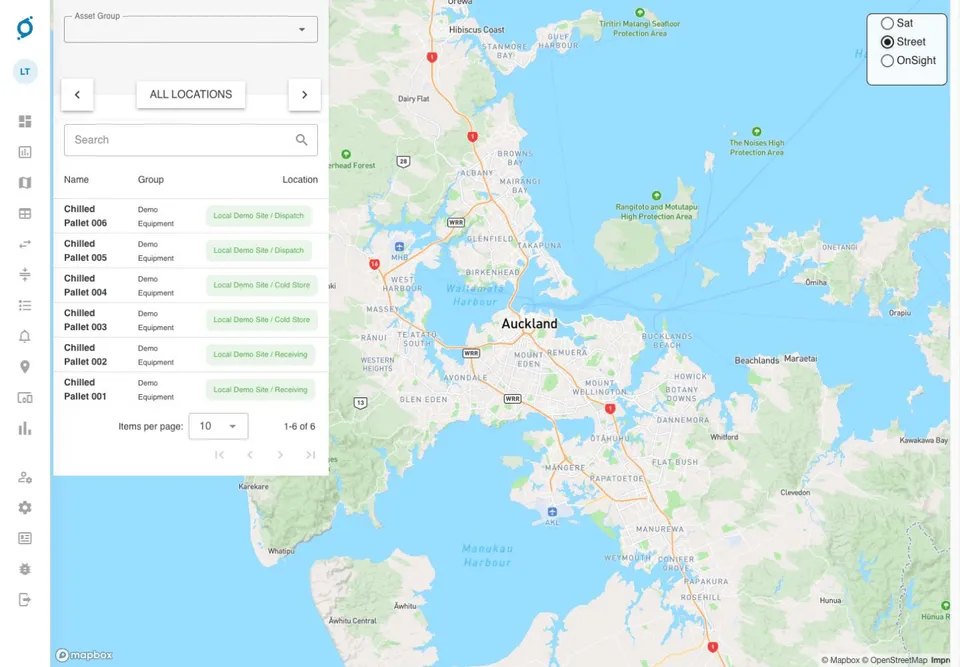Open the notifications bell icon
Image resolution: width=960 pixels, height=667 pixels.
click(x=25, y=336)
